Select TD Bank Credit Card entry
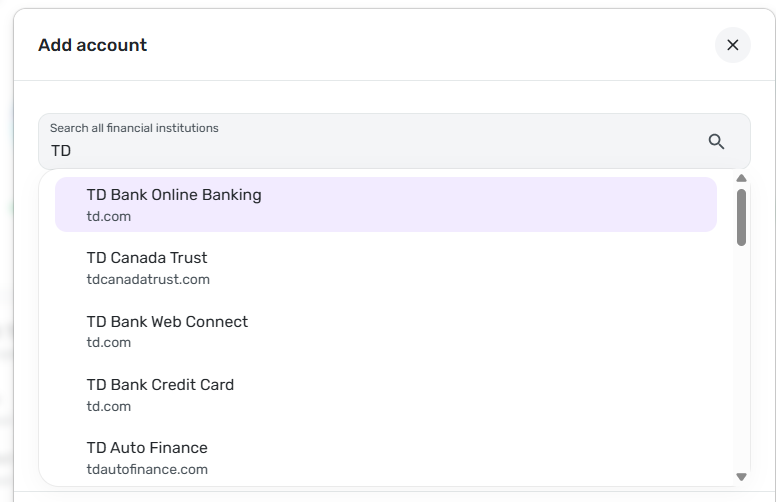The image size is (776, 502). point(160,385)
